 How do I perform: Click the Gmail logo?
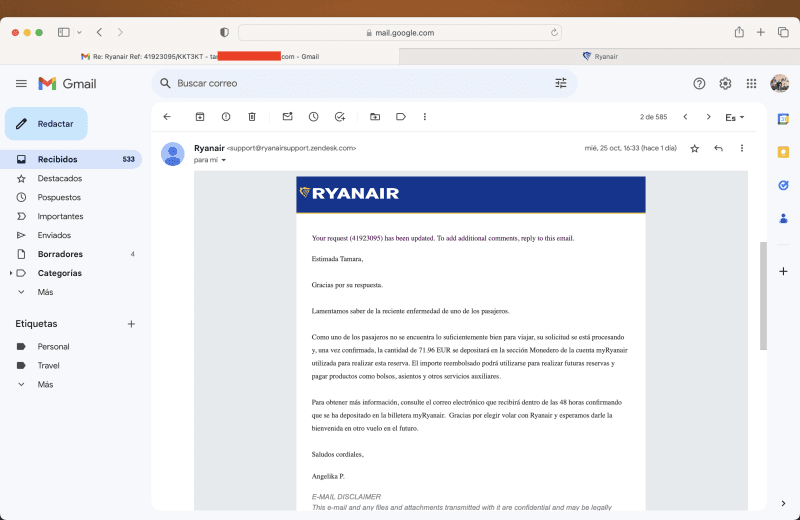click(x=67, y=83)
